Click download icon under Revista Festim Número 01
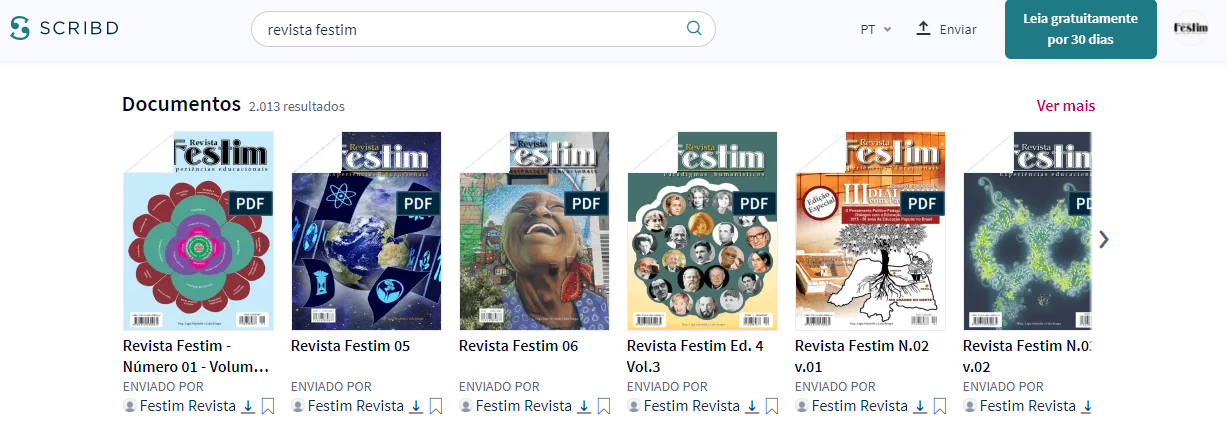1227x443 pixels. [x=248, y=406]
